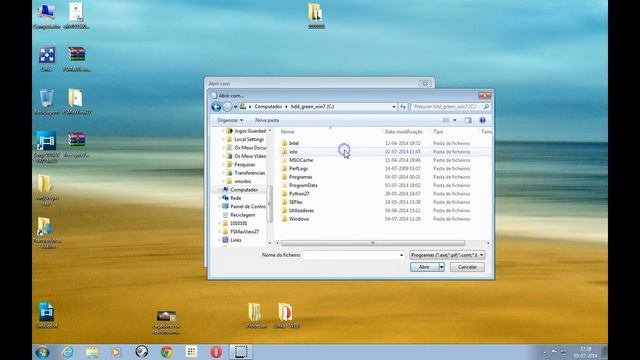The image size is (640, 360).
Task: Select Os Meus Documentos in the tree
Action: point(250,148)
